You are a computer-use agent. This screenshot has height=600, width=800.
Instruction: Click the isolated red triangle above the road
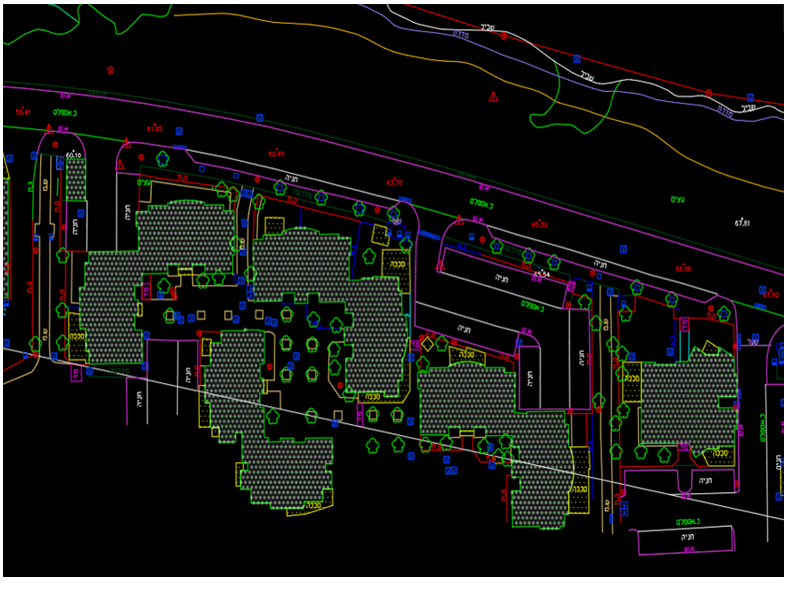[x=493, y=97]
